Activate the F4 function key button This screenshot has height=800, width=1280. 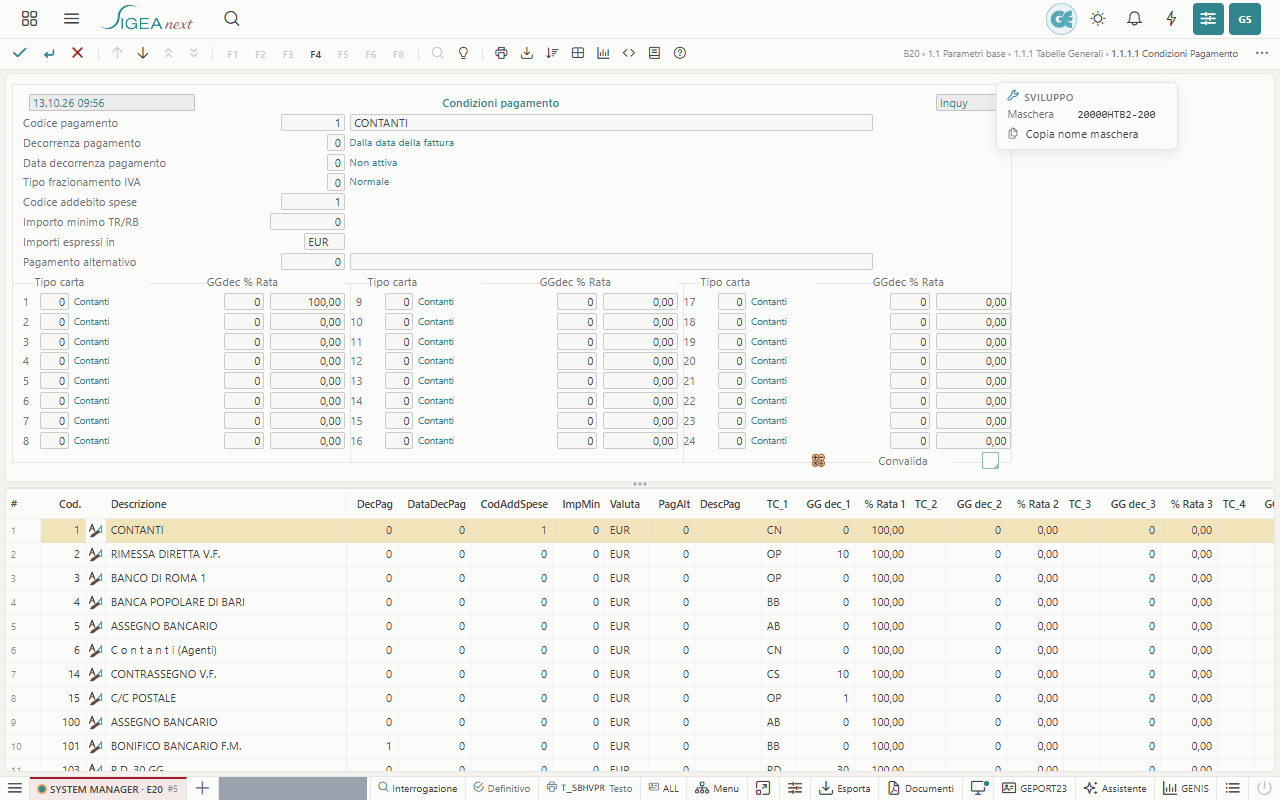(x=316, y=54)
